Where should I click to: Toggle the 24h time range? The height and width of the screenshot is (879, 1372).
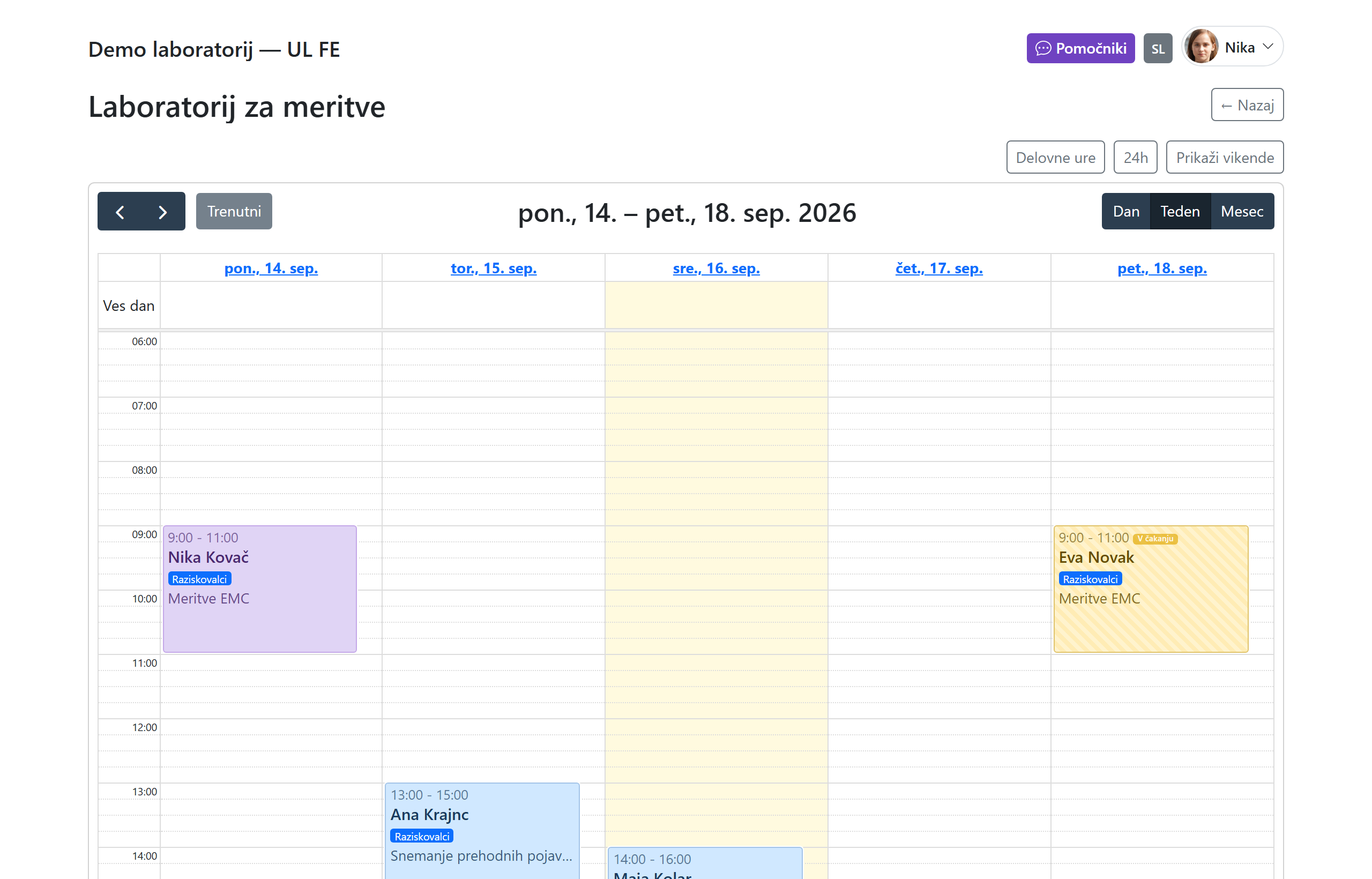pyautogui.click(x=1135, y=157)
